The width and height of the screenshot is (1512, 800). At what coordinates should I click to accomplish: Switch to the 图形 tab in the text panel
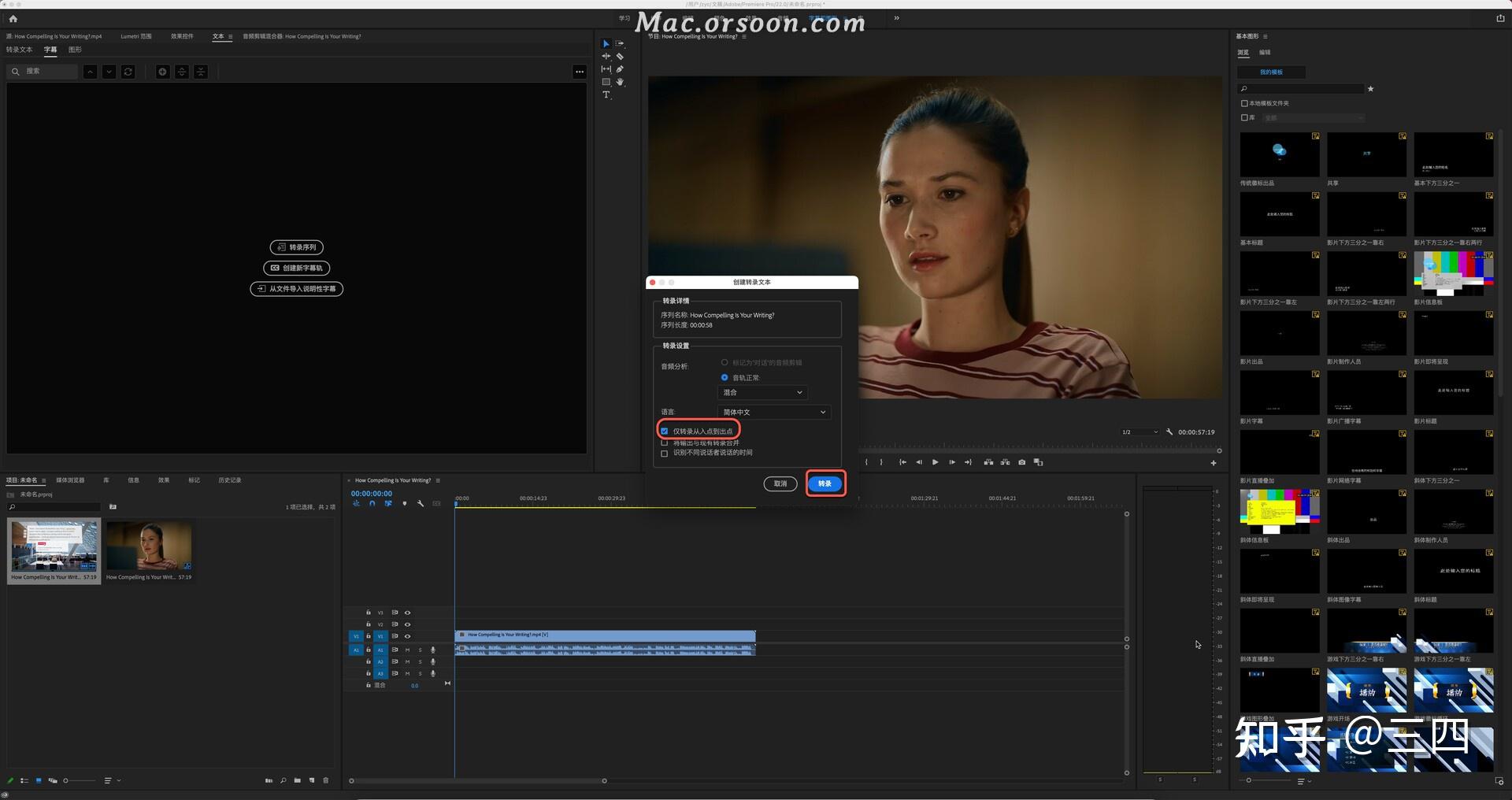tap(76, 49)
